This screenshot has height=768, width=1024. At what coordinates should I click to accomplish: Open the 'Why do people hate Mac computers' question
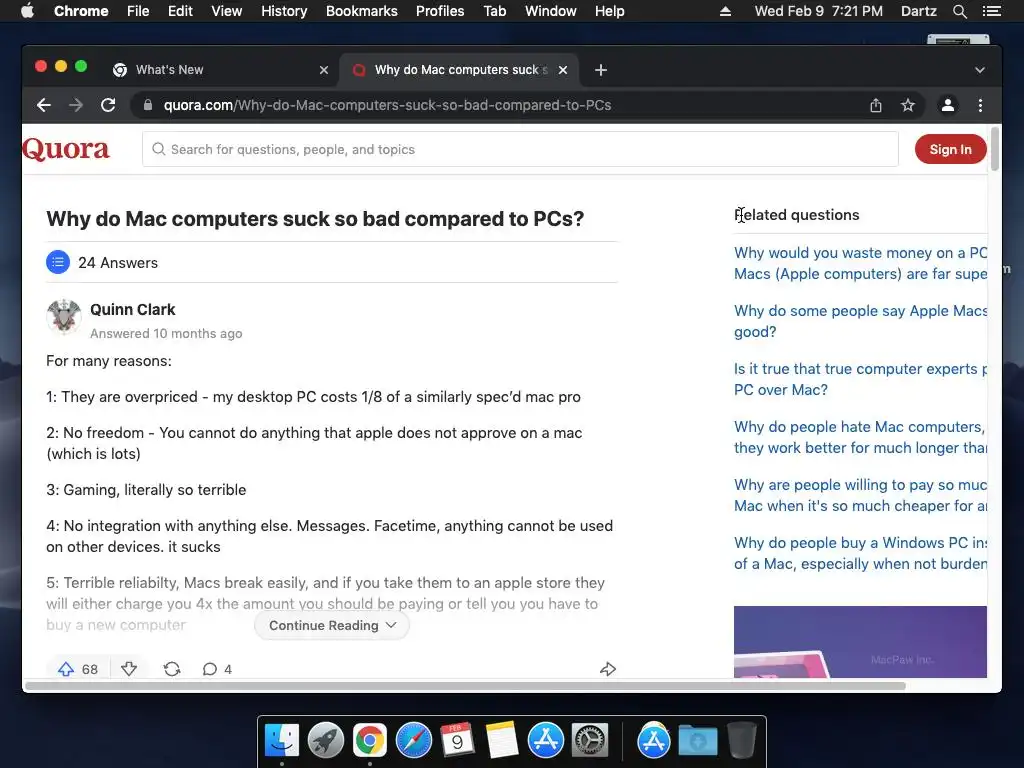tap(860, 438)
